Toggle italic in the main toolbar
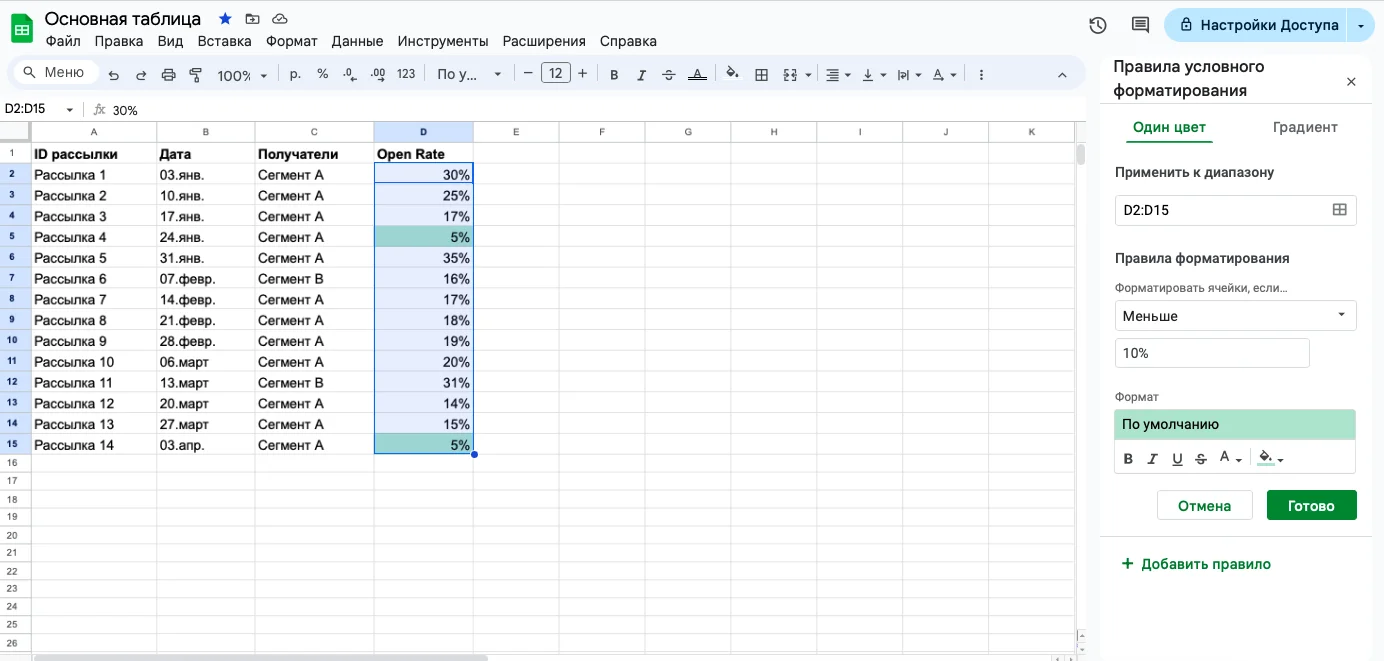Image resolution: width=1384 pixels, height=661 pixels. click(x=641, y=75)
